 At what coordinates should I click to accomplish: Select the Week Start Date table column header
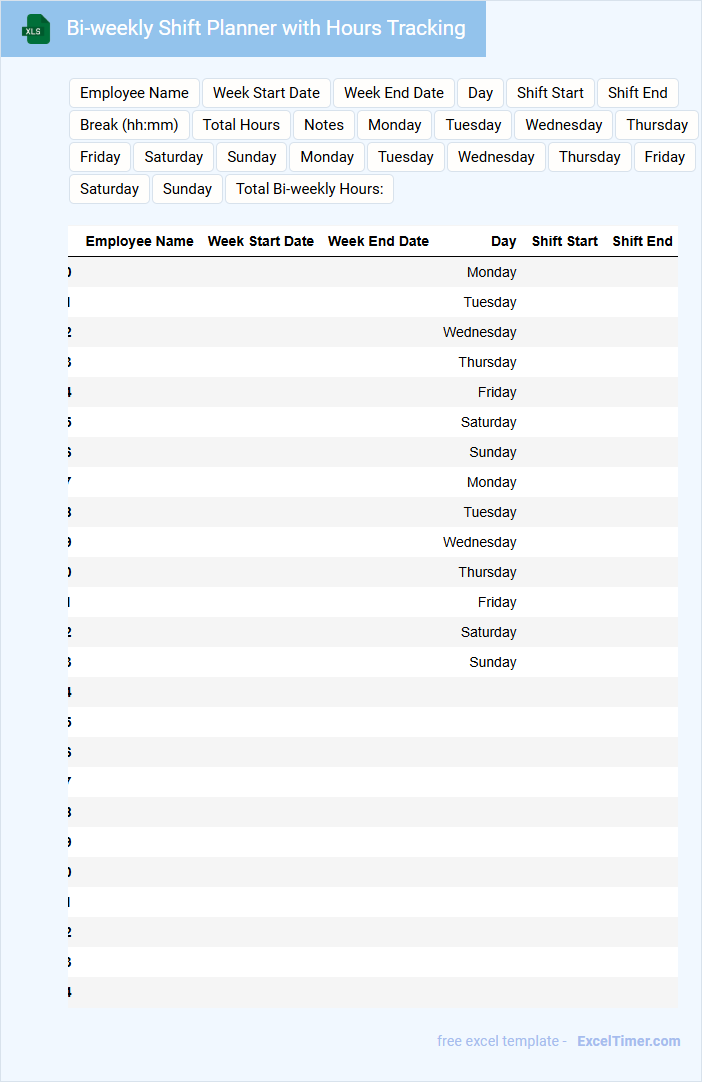pos(260,241)
